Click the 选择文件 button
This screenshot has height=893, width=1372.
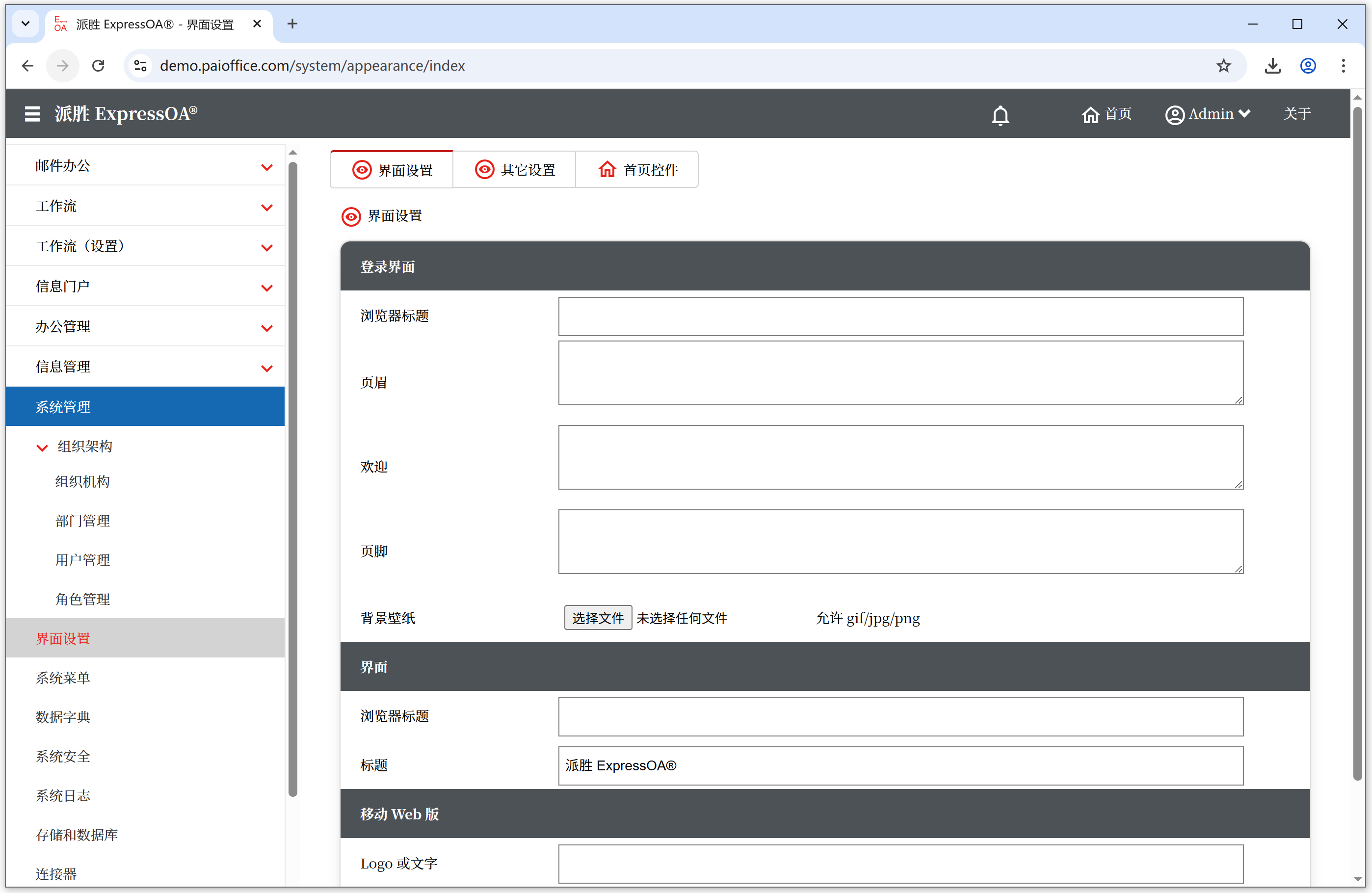[x=597, y=618]
